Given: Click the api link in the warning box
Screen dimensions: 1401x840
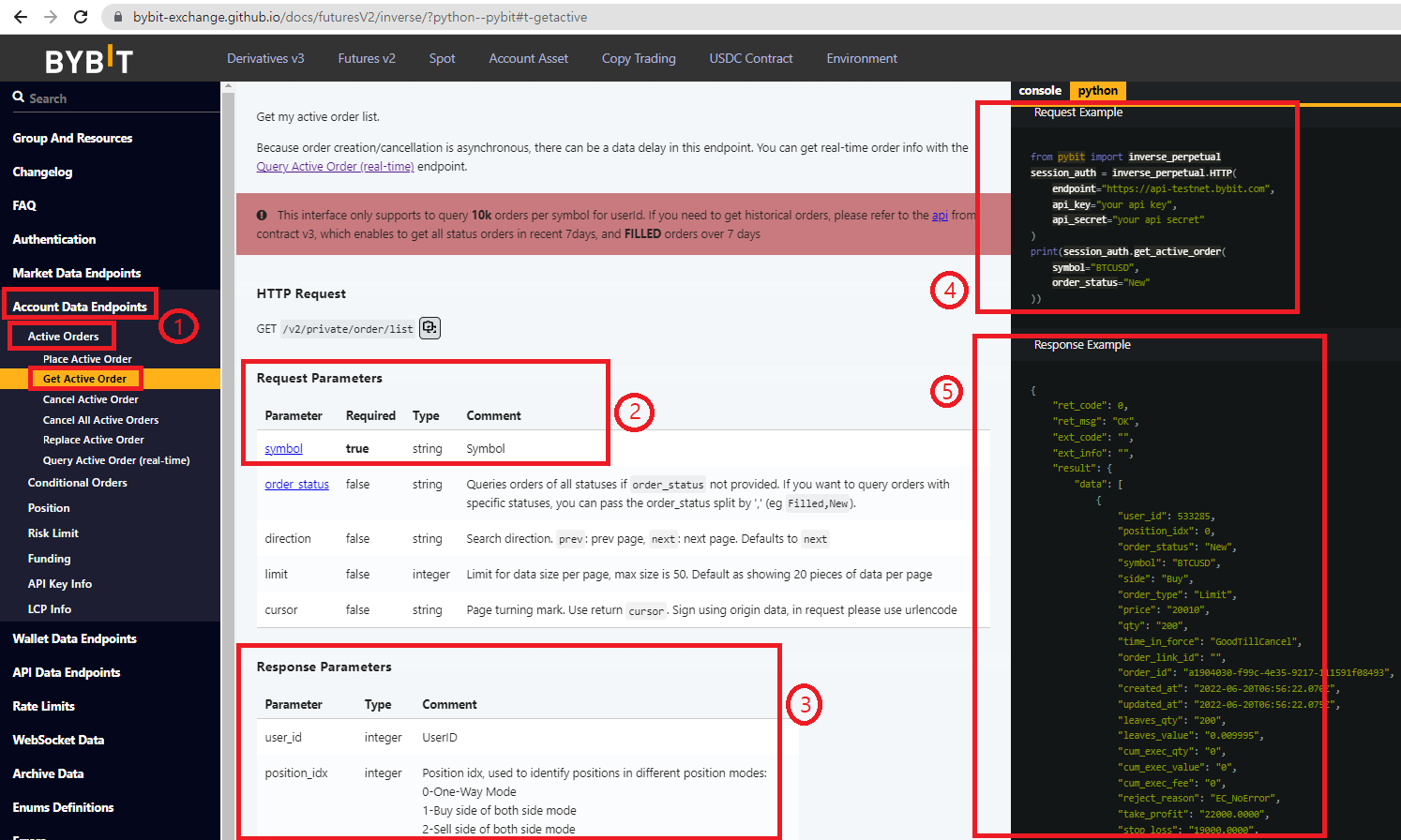Looking at the screenshot, I should pos(940,215).
